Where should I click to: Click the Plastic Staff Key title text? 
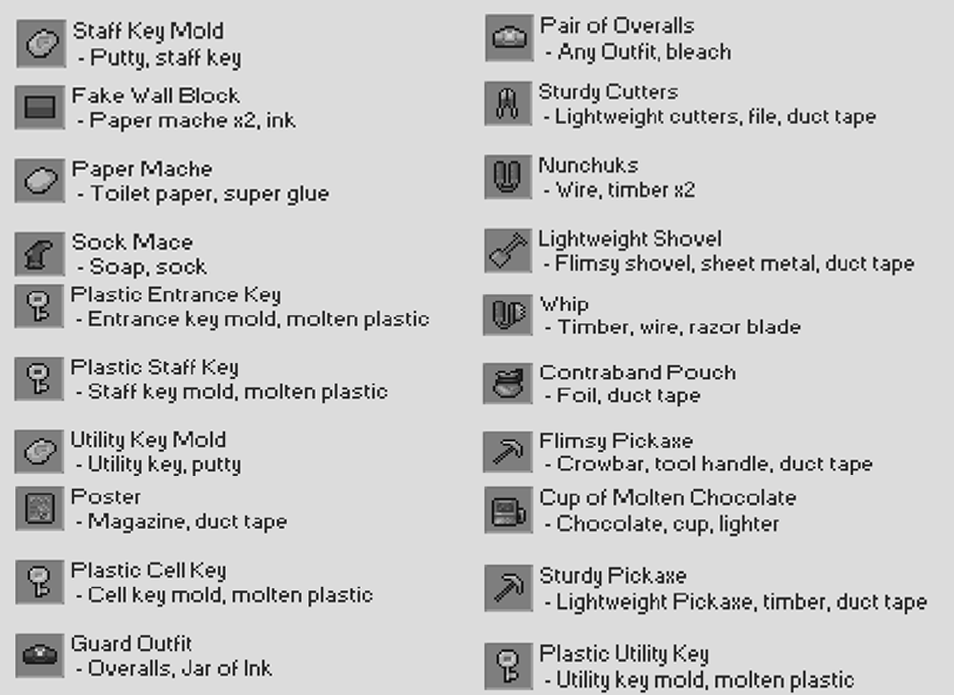tap(154, 367)
